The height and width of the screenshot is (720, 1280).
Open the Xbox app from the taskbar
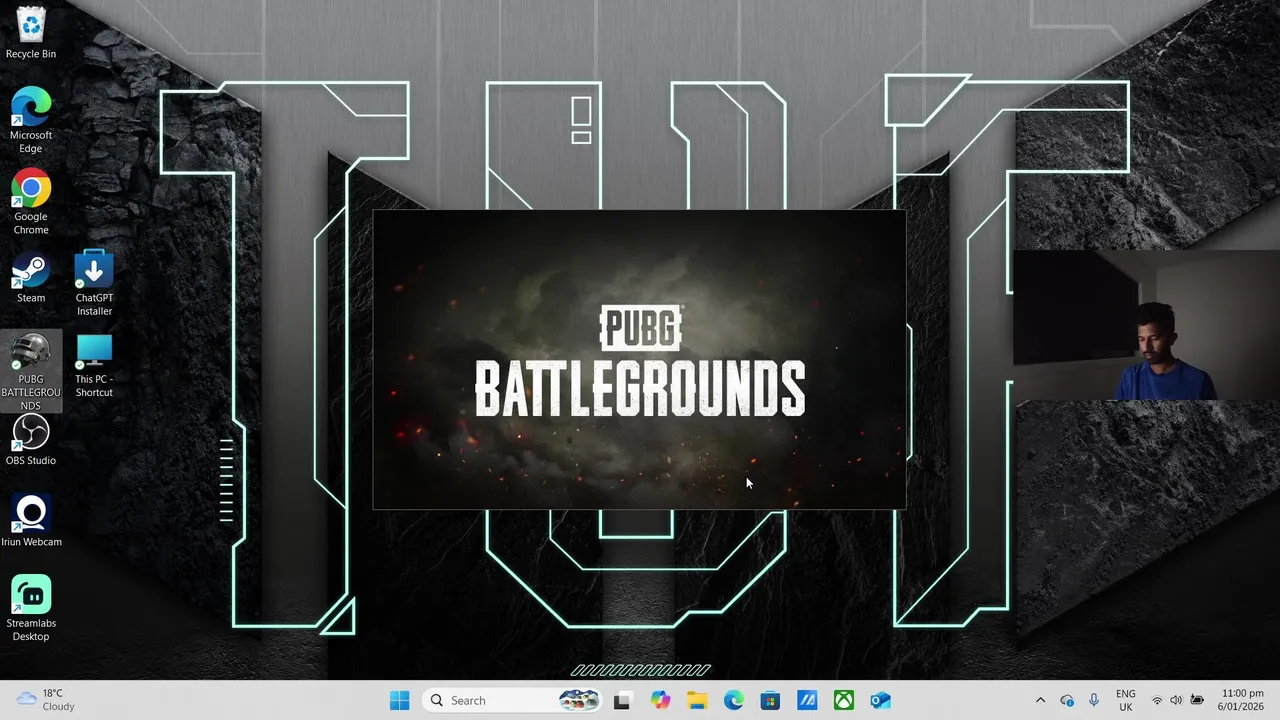click(844, 700)
